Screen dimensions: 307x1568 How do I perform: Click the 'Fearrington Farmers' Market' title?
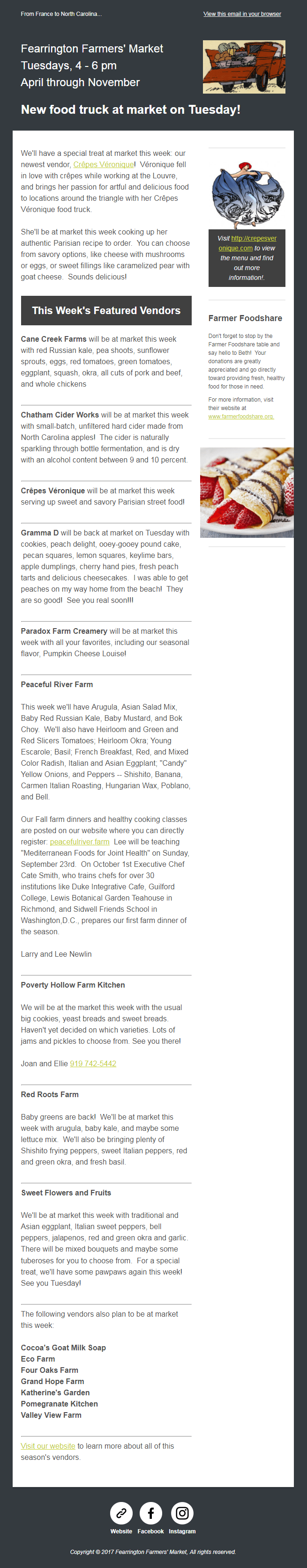point(92,49)
